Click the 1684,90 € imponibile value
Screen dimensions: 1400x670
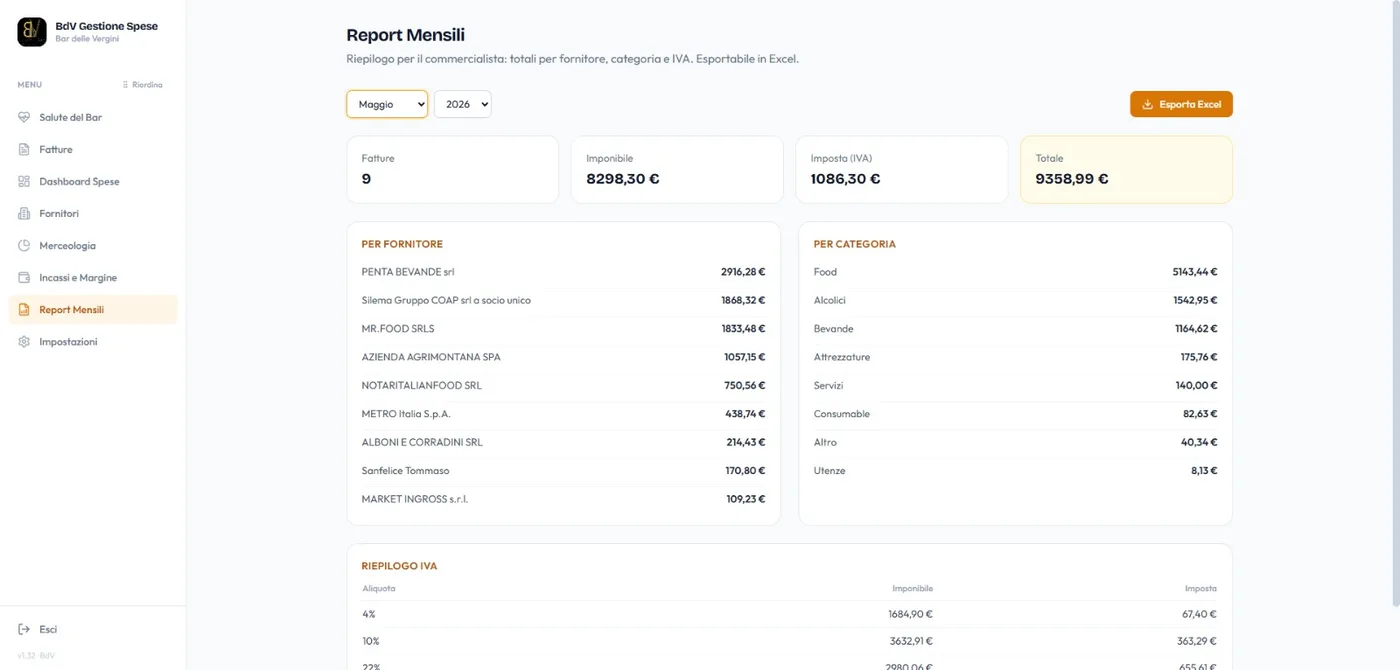(x=910, y=614)
